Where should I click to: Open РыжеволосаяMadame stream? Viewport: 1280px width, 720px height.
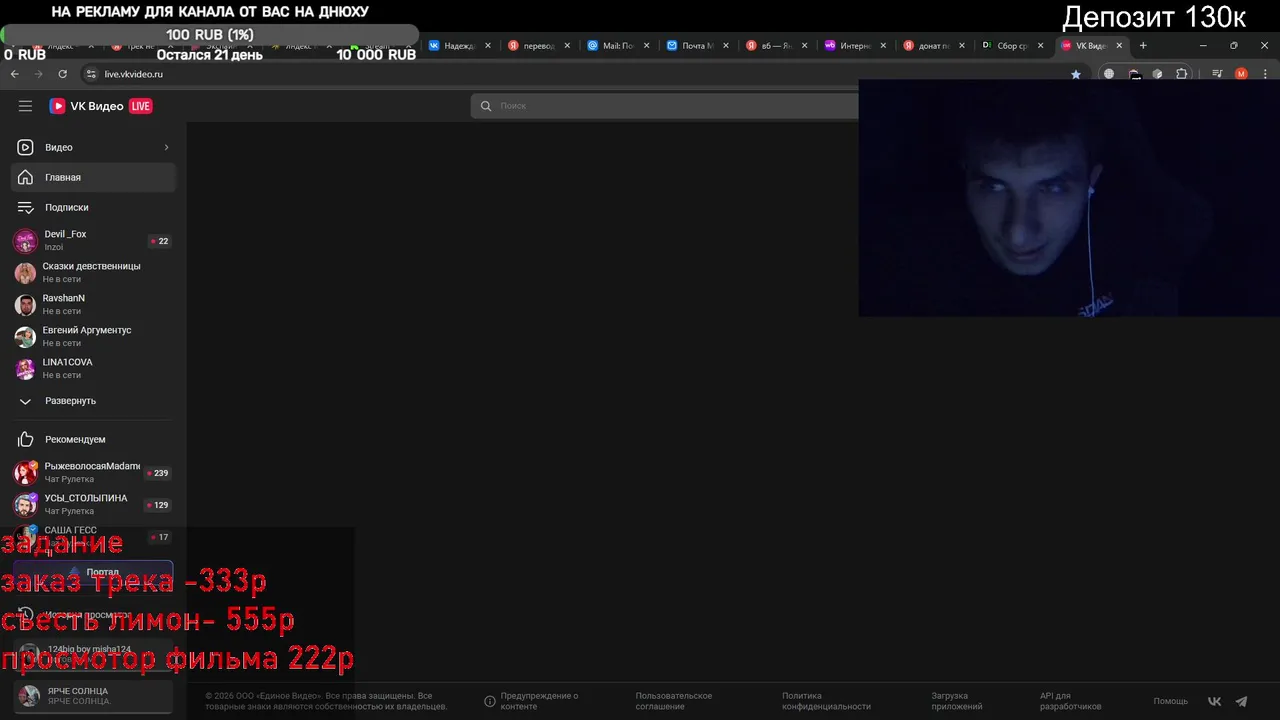pyautogui.click(x=94, y=473)
